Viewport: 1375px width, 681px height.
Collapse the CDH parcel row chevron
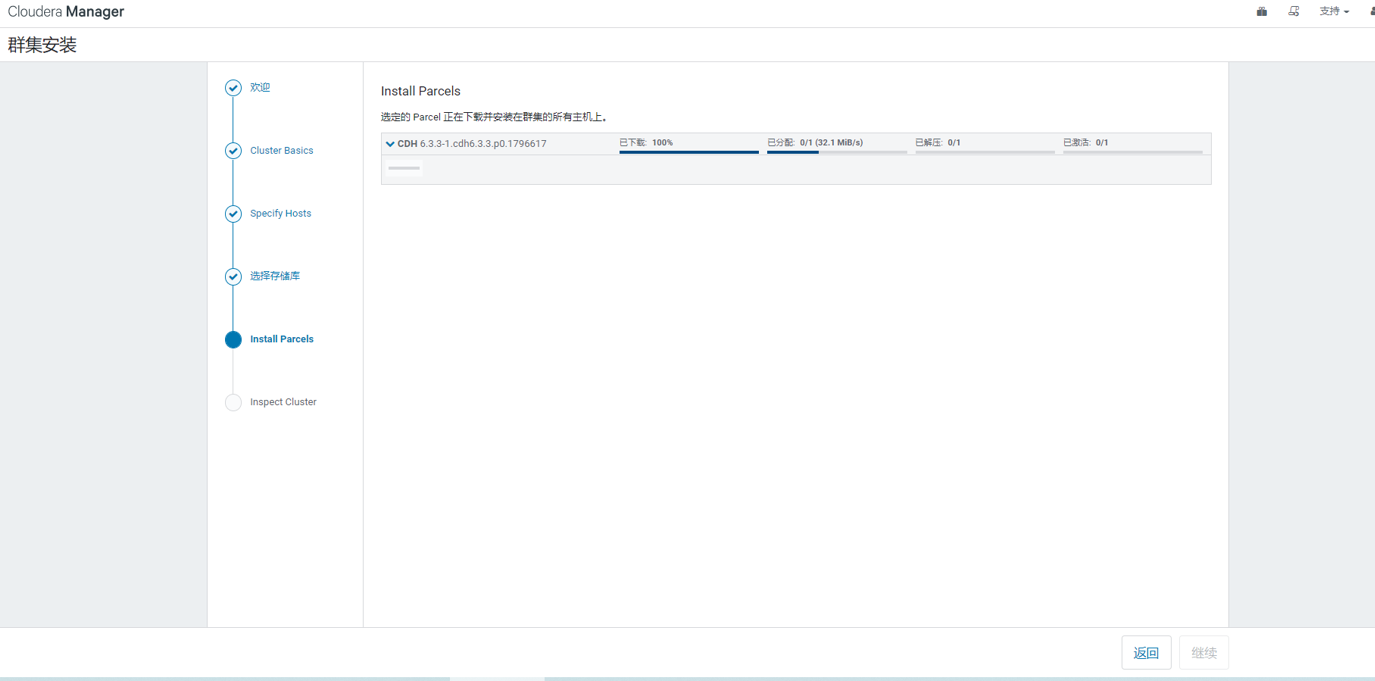click(x=390, y=144)
